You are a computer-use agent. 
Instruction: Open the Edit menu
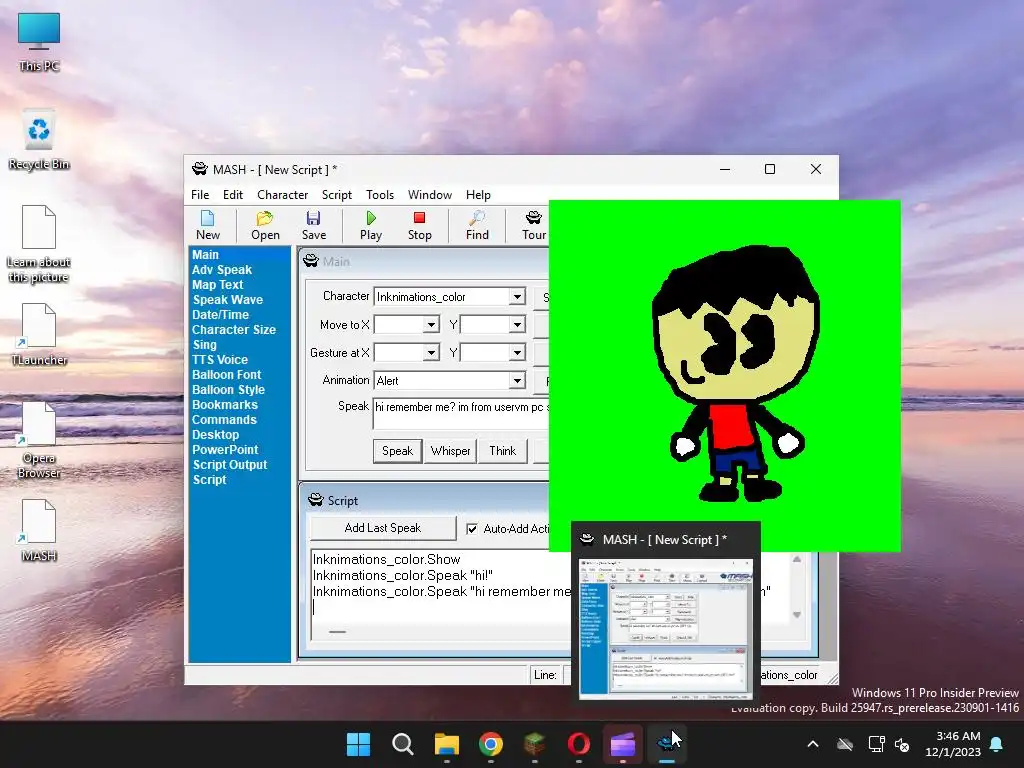point(232,195)
